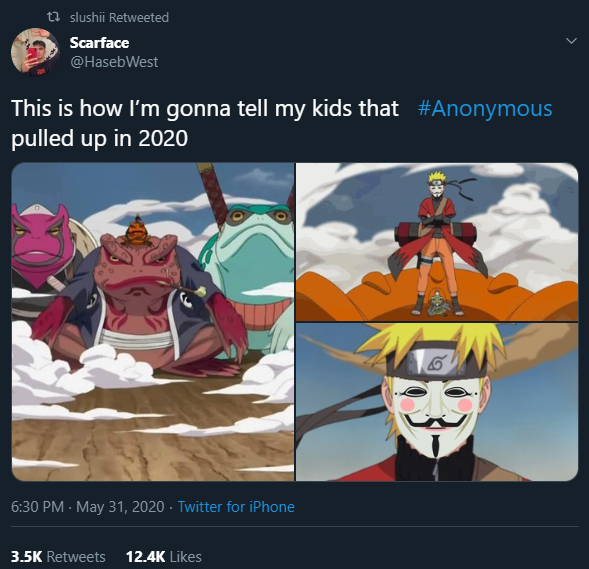Open the Twitter for iPhone link
This screenshot has height=569, width=589.
point(236,507)
